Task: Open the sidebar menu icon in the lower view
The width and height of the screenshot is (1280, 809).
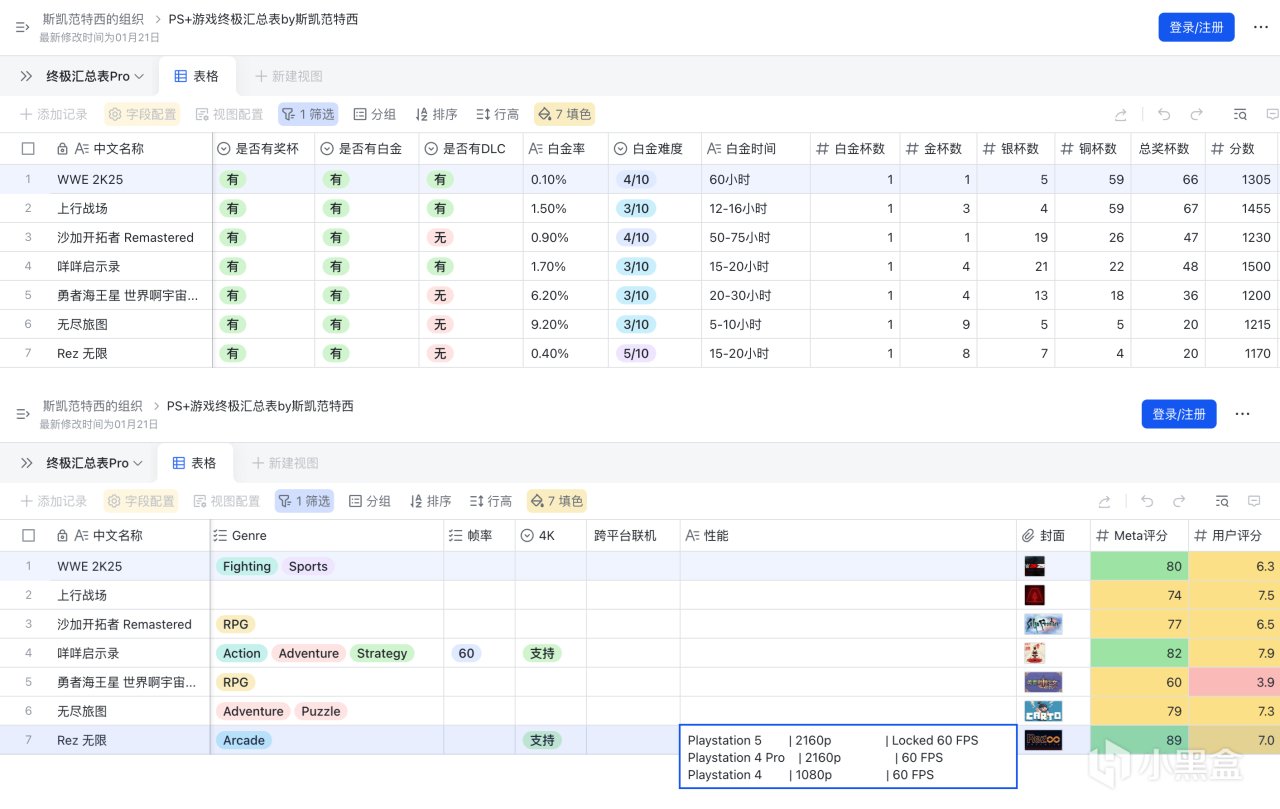Action: 22,414
